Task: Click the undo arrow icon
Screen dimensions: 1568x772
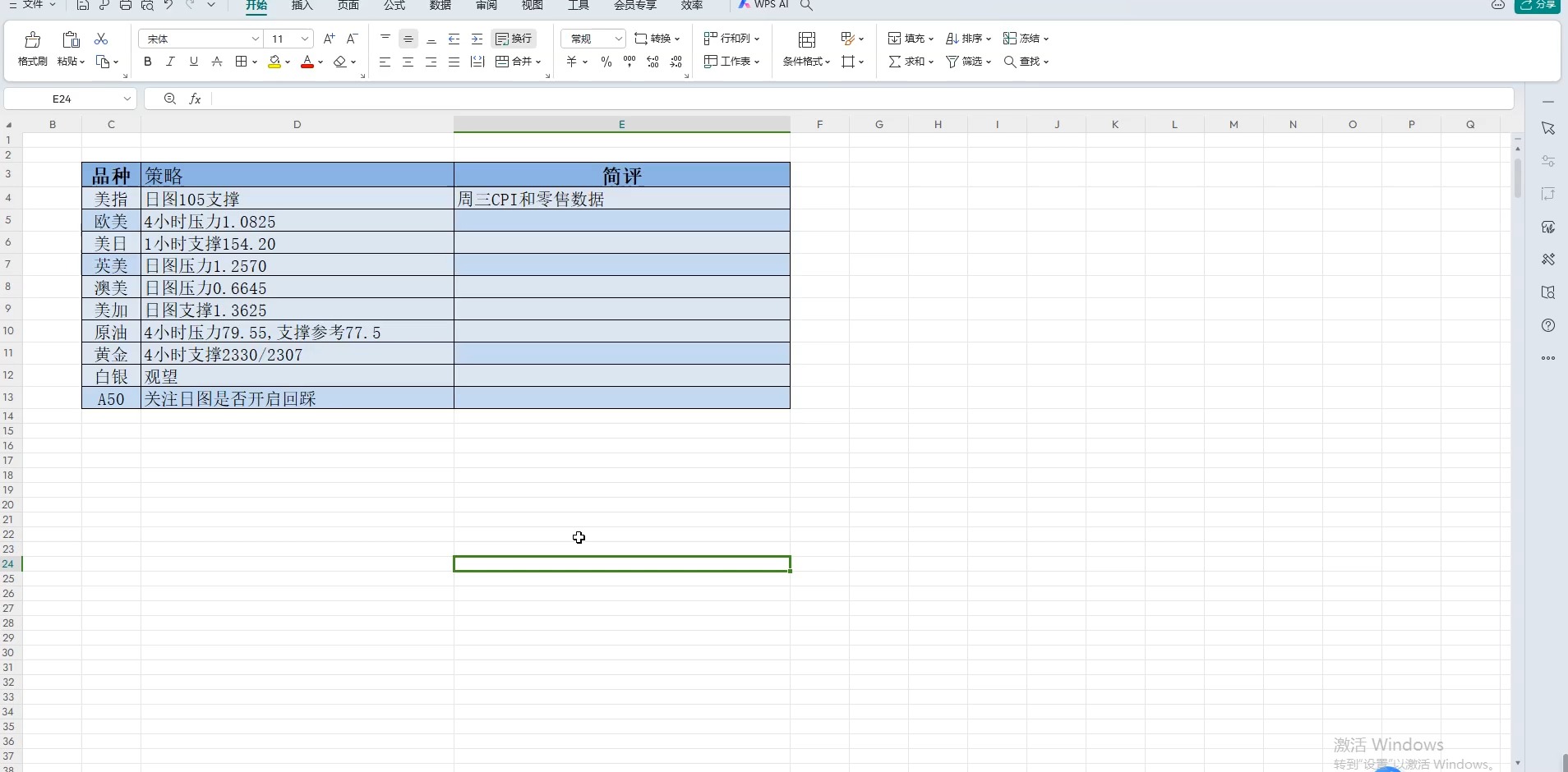Action: click(168, 5)
